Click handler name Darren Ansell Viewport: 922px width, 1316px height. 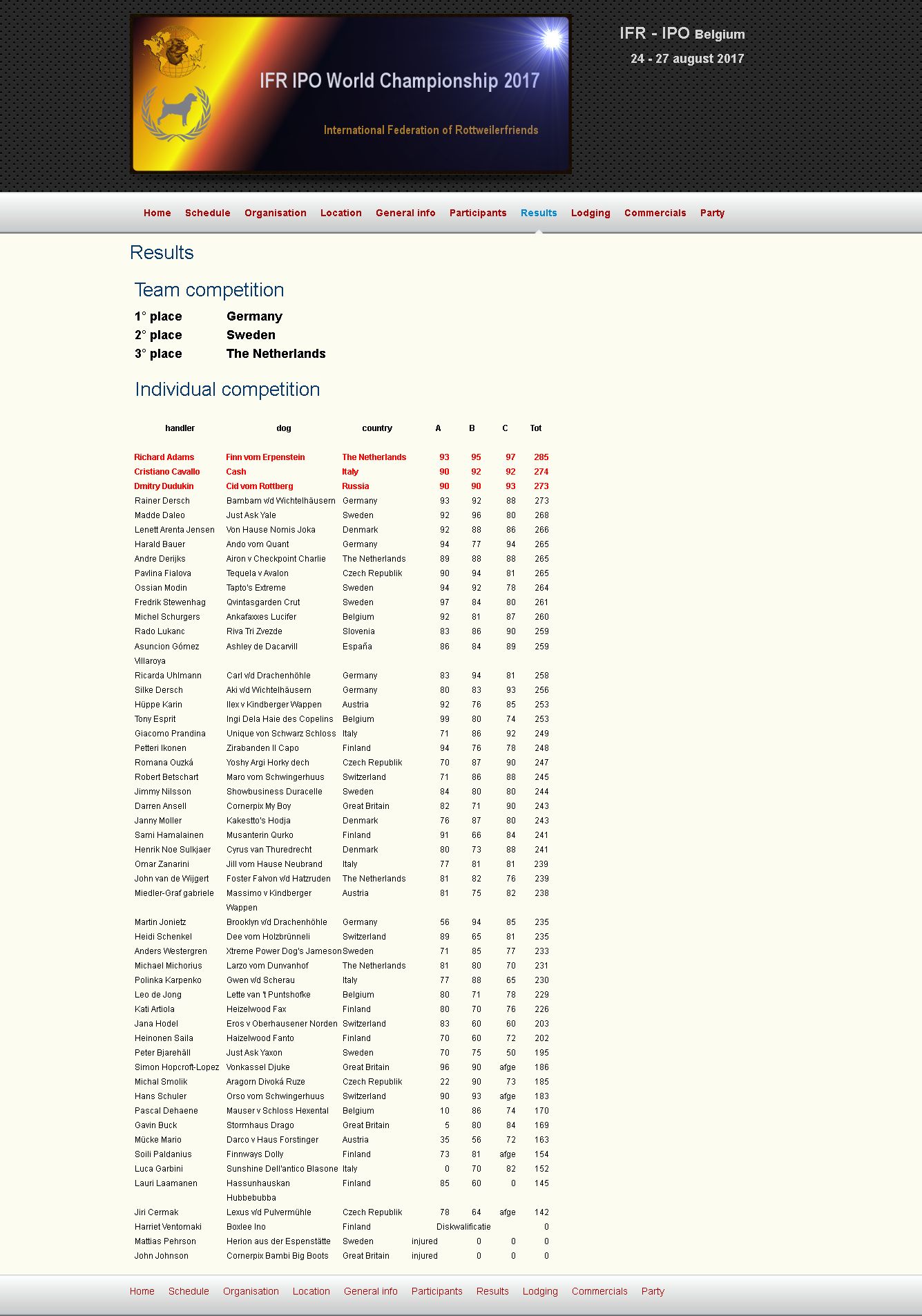tap(160, 806)
